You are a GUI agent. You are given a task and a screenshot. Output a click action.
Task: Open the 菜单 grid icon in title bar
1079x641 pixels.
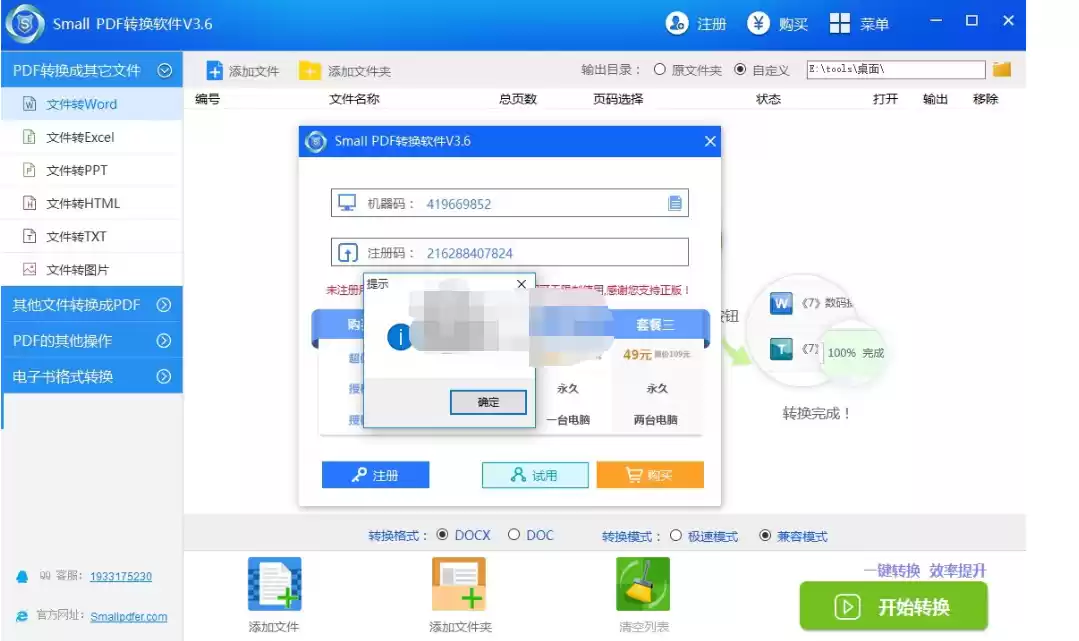click(840, 24)
